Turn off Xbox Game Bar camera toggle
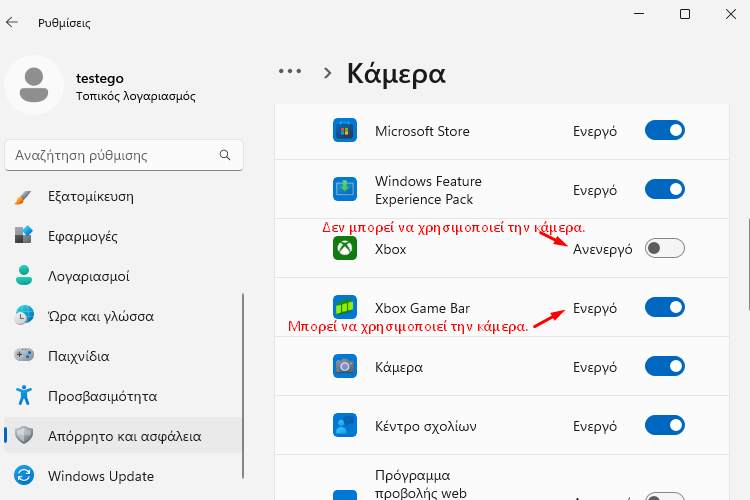Viewport: 750px width, 500px height. click(x=665, y=307)
